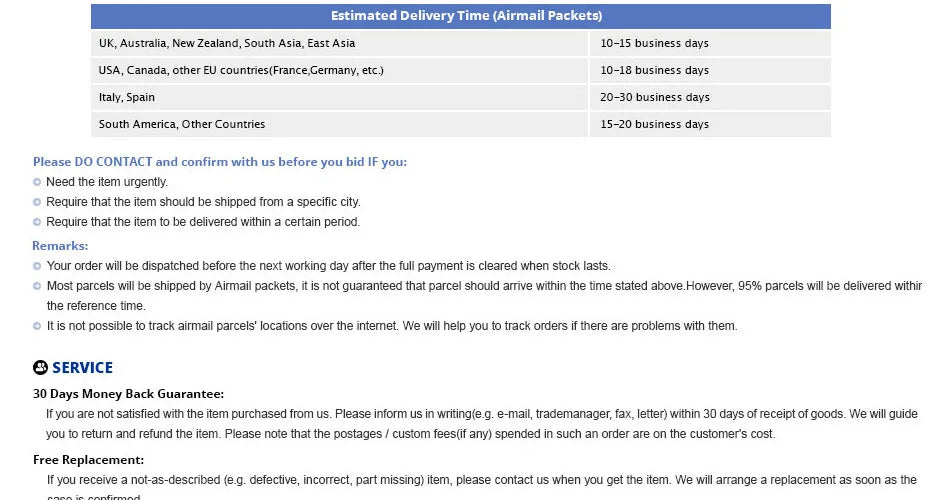Click the 'South America, Other Countries' cell

pyautogui.click(x=340, y=125)
